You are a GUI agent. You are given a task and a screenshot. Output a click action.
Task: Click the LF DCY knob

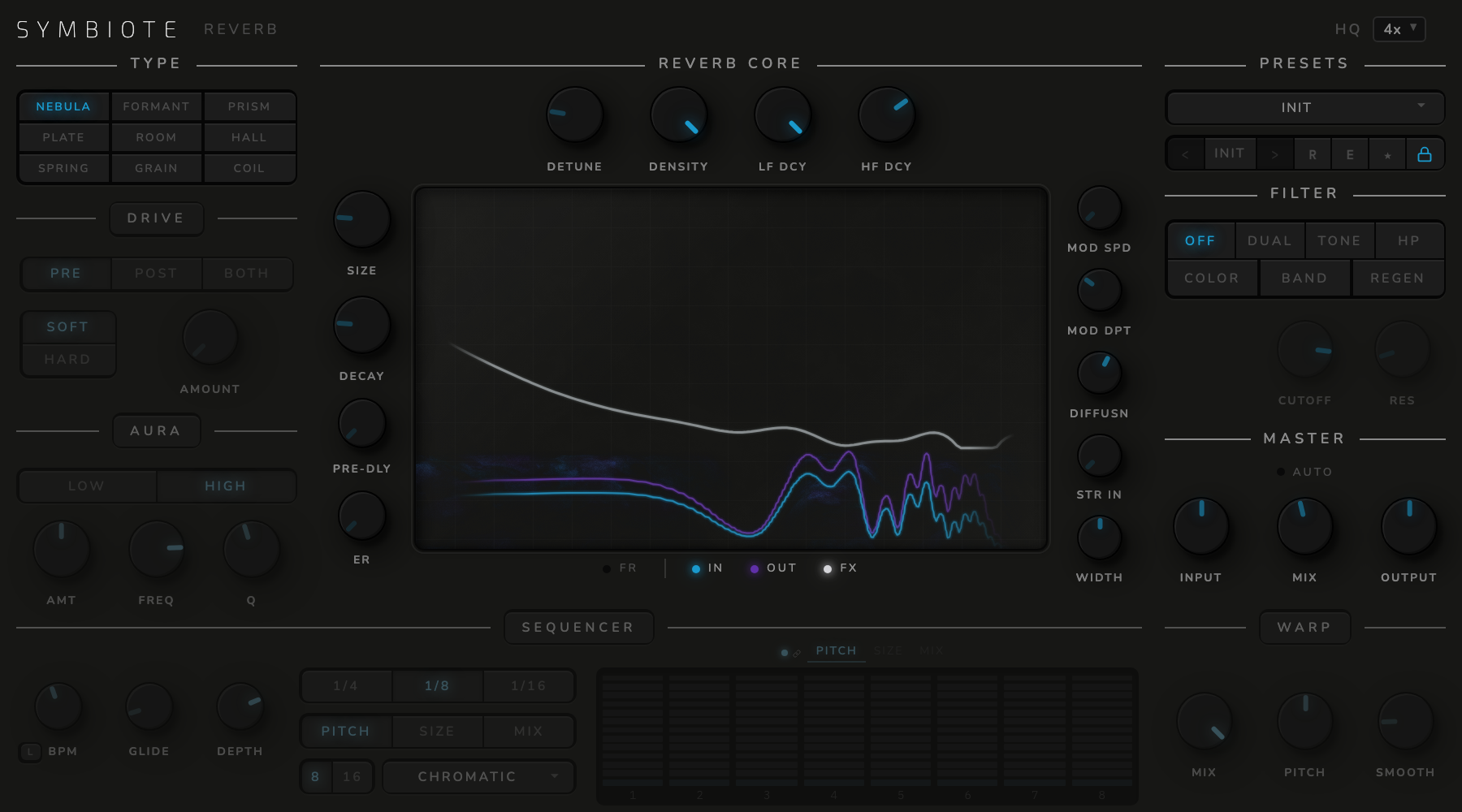click(x=782, y=114)
